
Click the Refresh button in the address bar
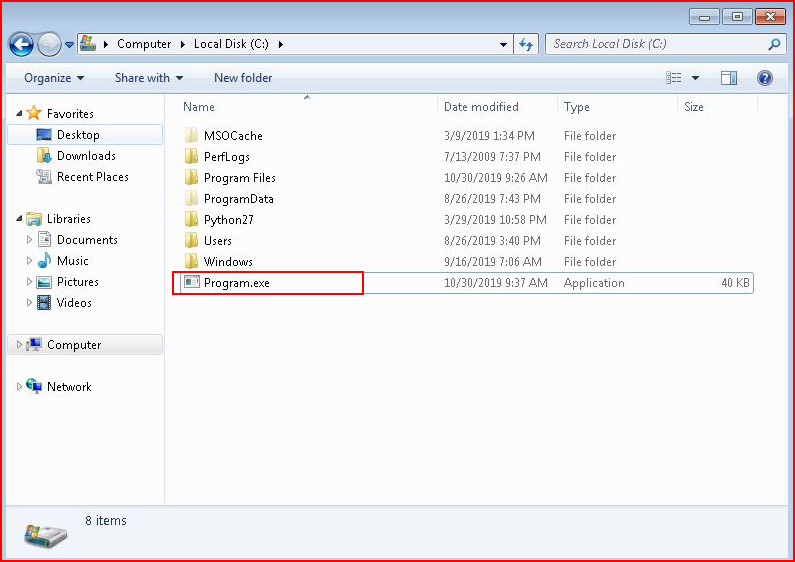(x=526, y=45)
